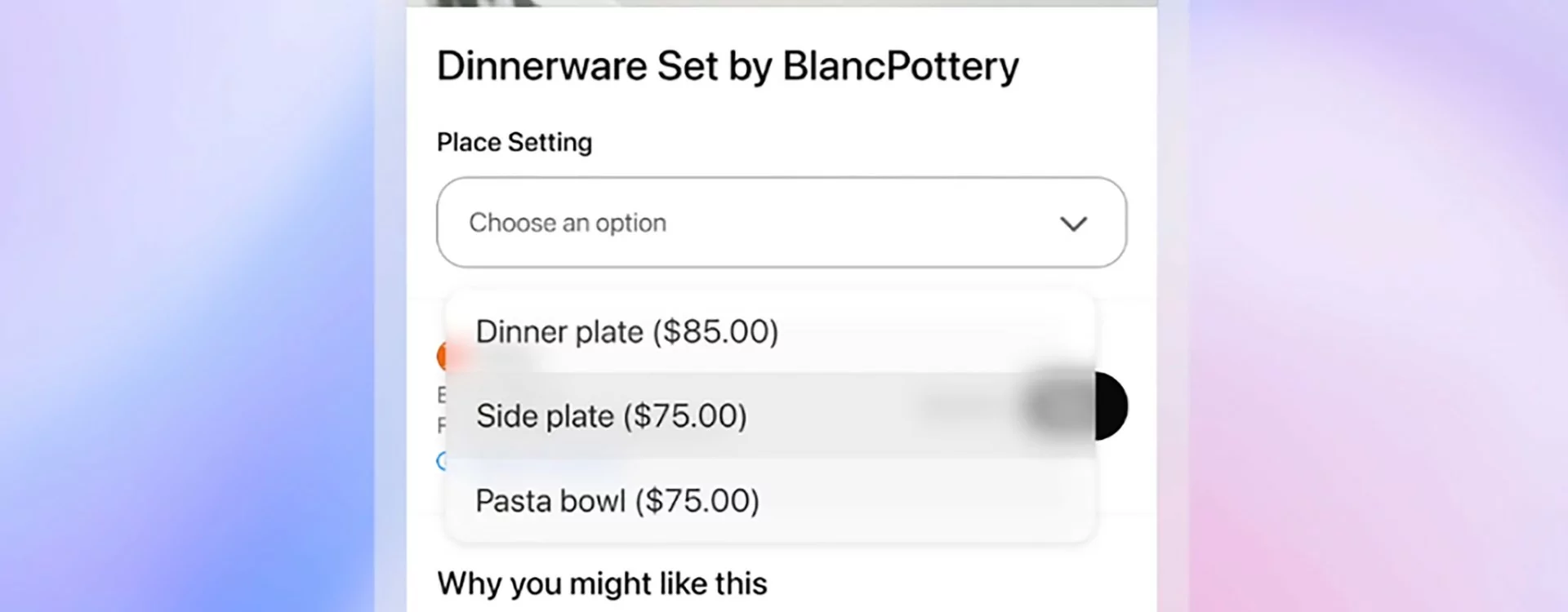Click the product image strip at the top
1568x612 pixels.
point(782,3)
